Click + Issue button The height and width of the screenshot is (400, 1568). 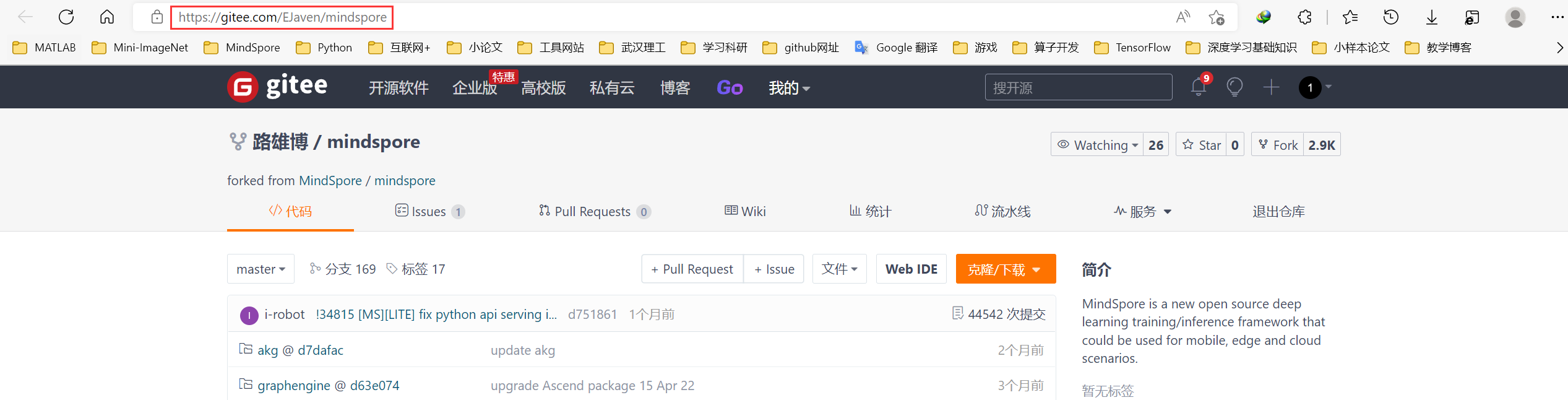(774, 269)
